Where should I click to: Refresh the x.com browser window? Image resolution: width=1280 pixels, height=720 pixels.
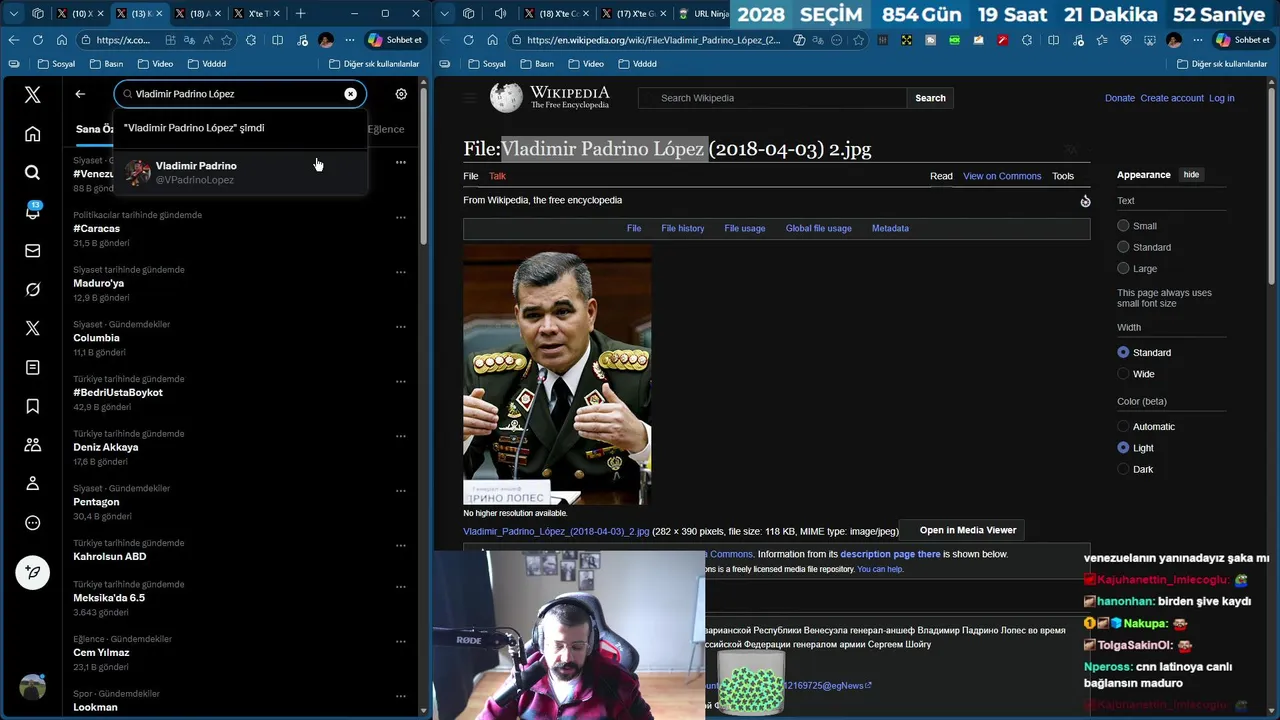pyautogui.click(x=37, y=40)
